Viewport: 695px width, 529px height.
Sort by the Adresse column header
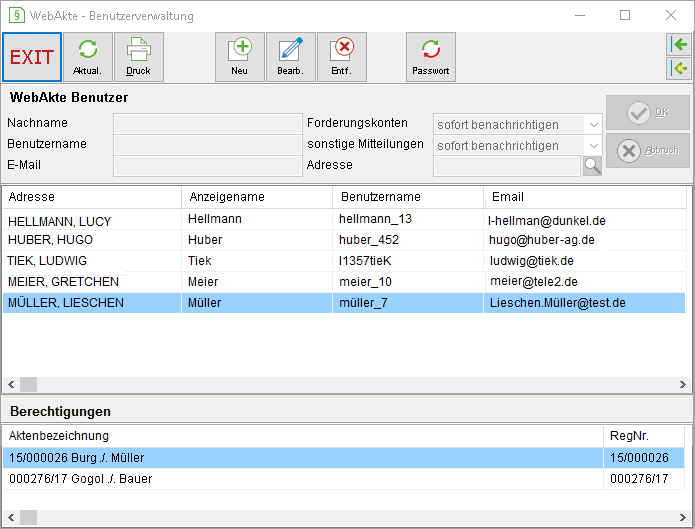(x=92, y=197)
